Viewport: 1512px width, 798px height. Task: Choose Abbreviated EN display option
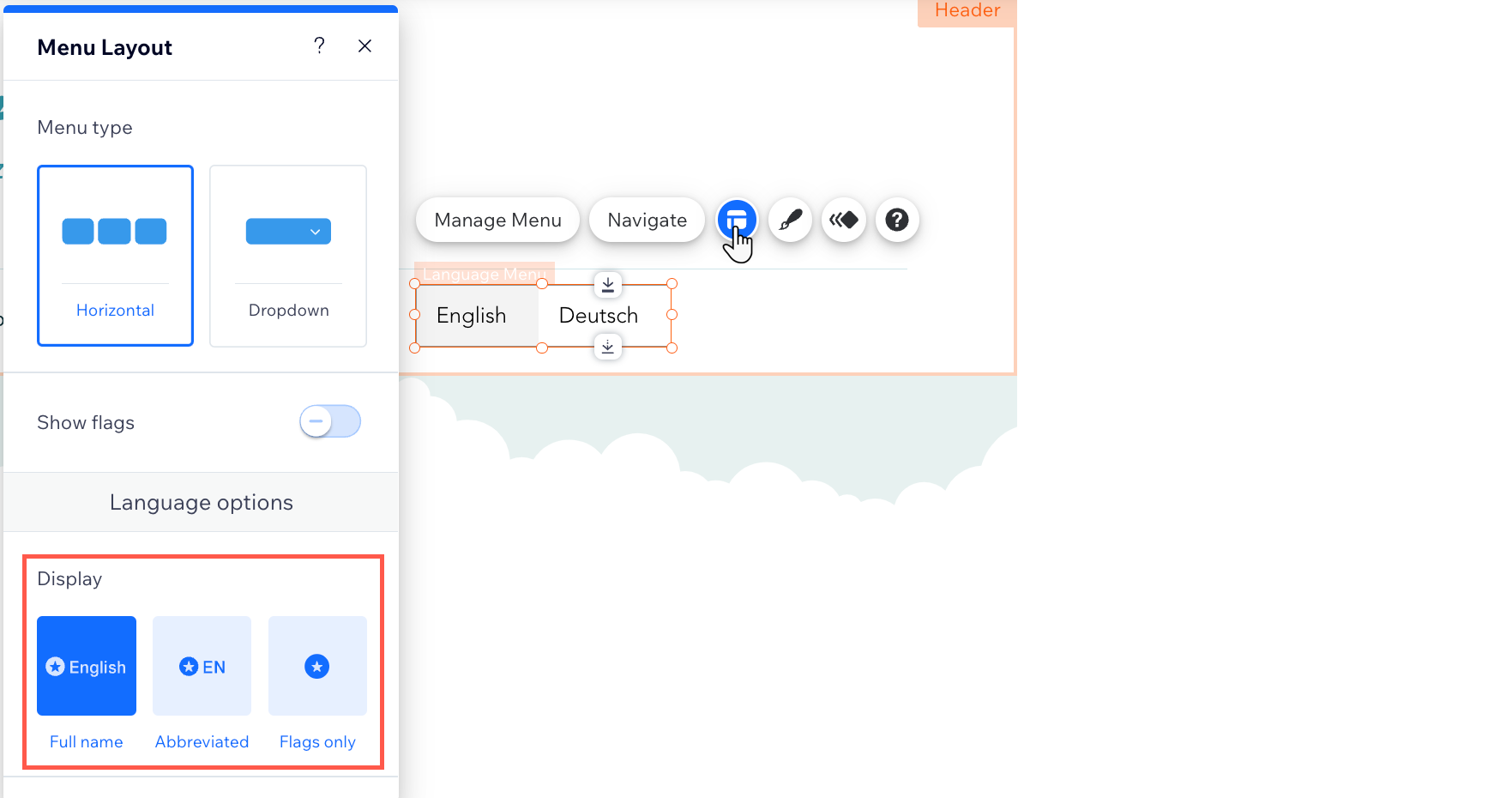tap(202, 666)
